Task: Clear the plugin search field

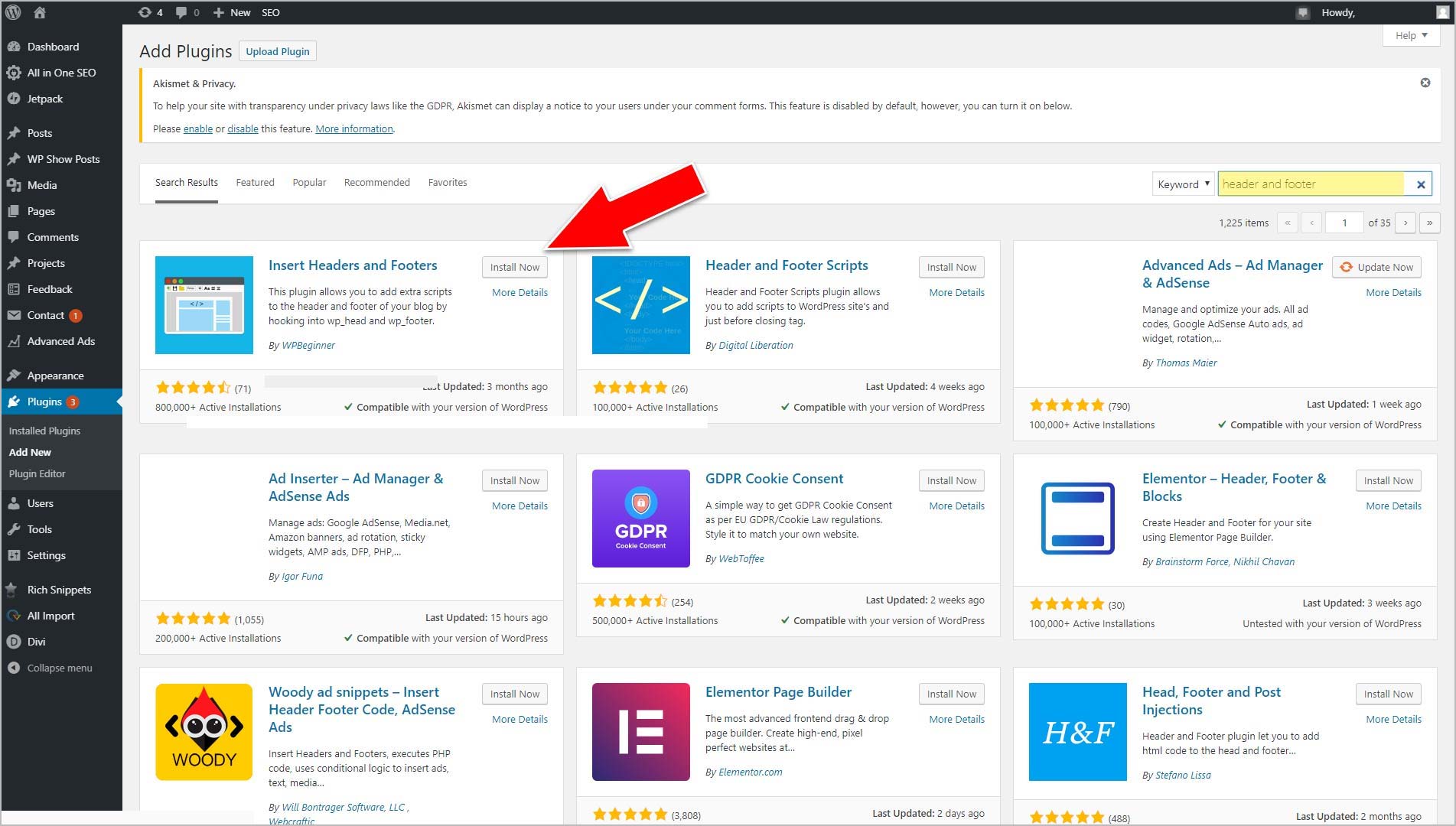Action: pos(1421,184)
